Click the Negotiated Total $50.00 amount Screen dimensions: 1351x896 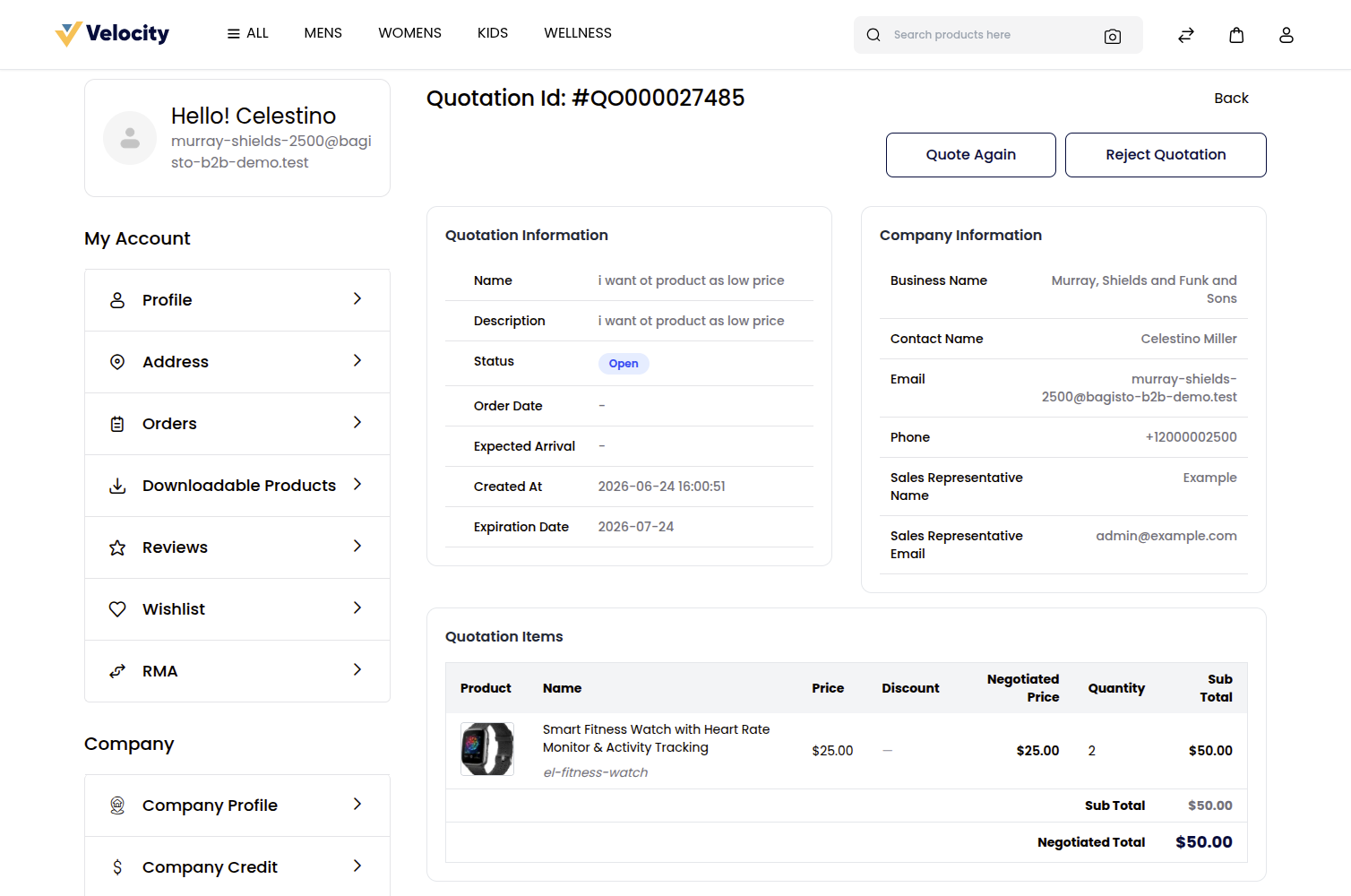[x=1204, y=842]
